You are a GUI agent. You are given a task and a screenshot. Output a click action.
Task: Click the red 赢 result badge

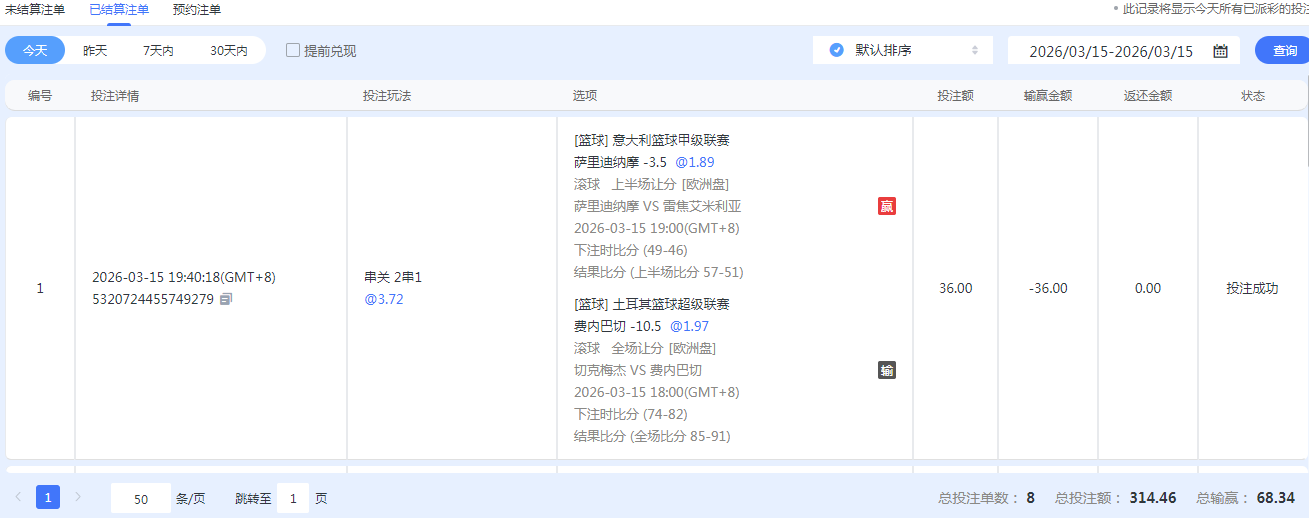tap(886, 206)
